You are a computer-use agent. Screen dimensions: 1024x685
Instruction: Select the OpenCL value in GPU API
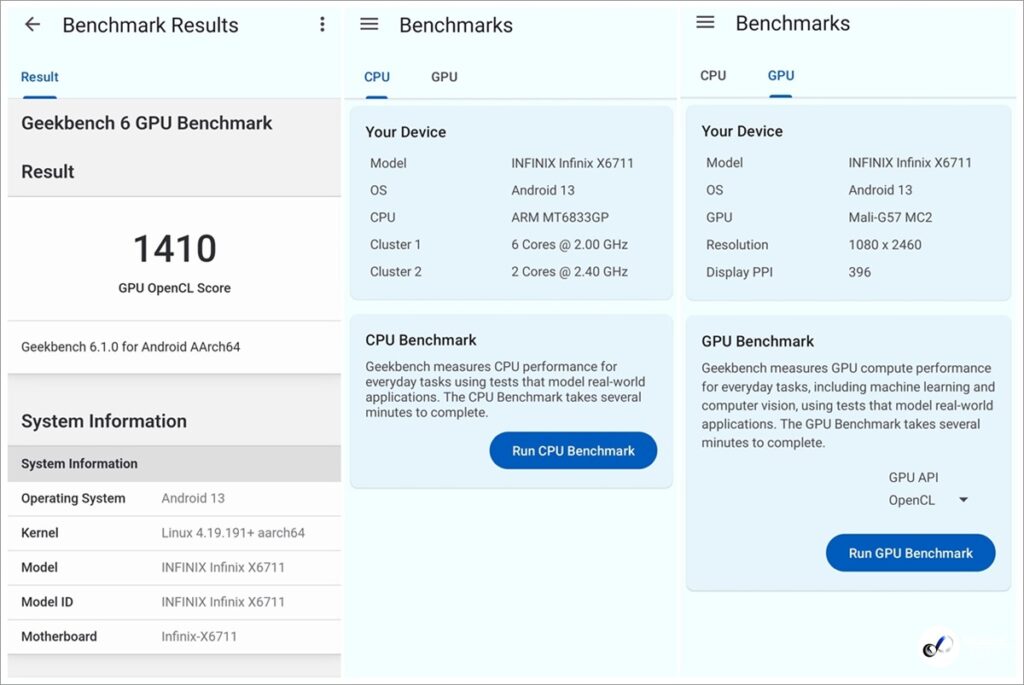click(x=912, y=500)
